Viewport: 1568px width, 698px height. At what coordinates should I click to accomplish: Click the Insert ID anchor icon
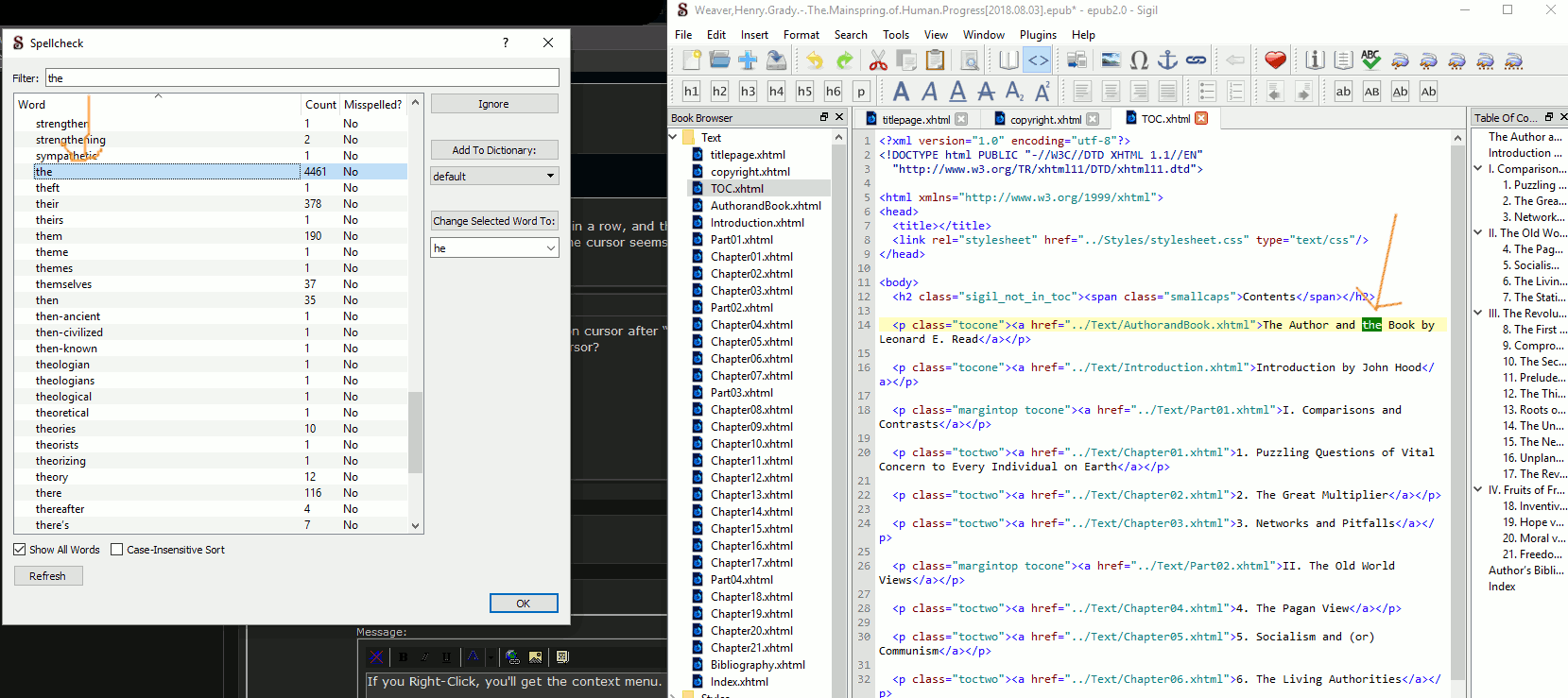click(1168, 60)
